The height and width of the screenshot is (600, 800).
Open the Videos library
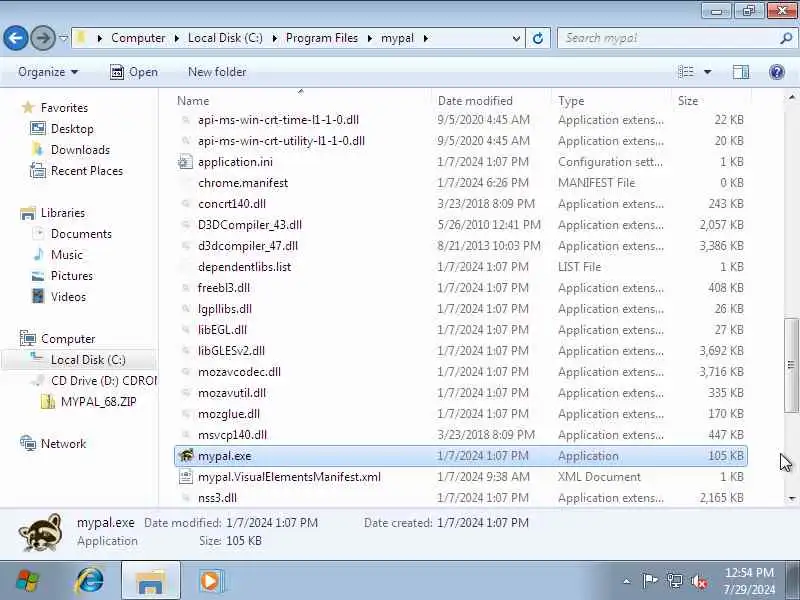[x=68, y=296]
